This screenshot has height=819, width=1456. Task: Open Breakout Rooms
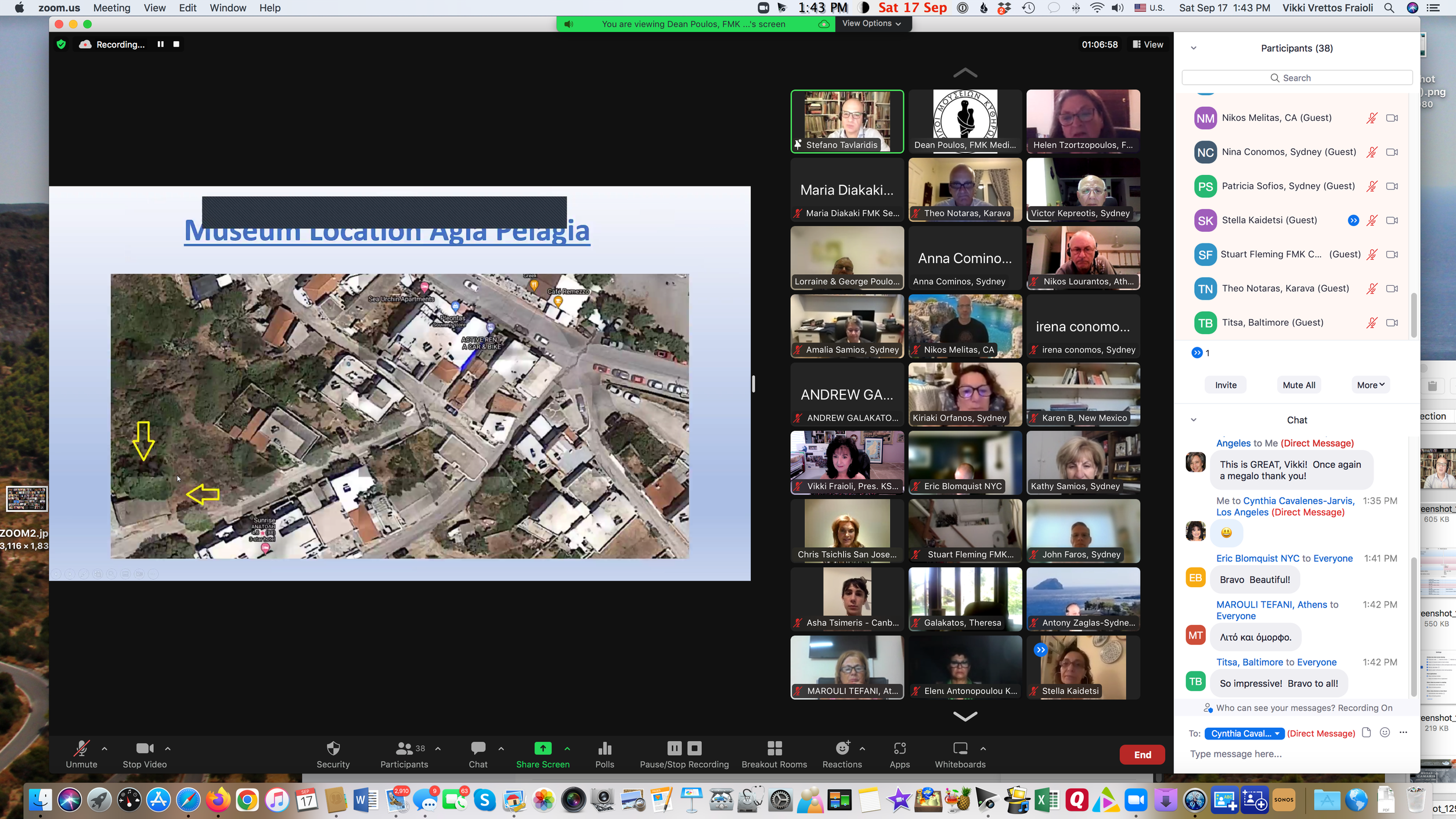coord(774,748)
